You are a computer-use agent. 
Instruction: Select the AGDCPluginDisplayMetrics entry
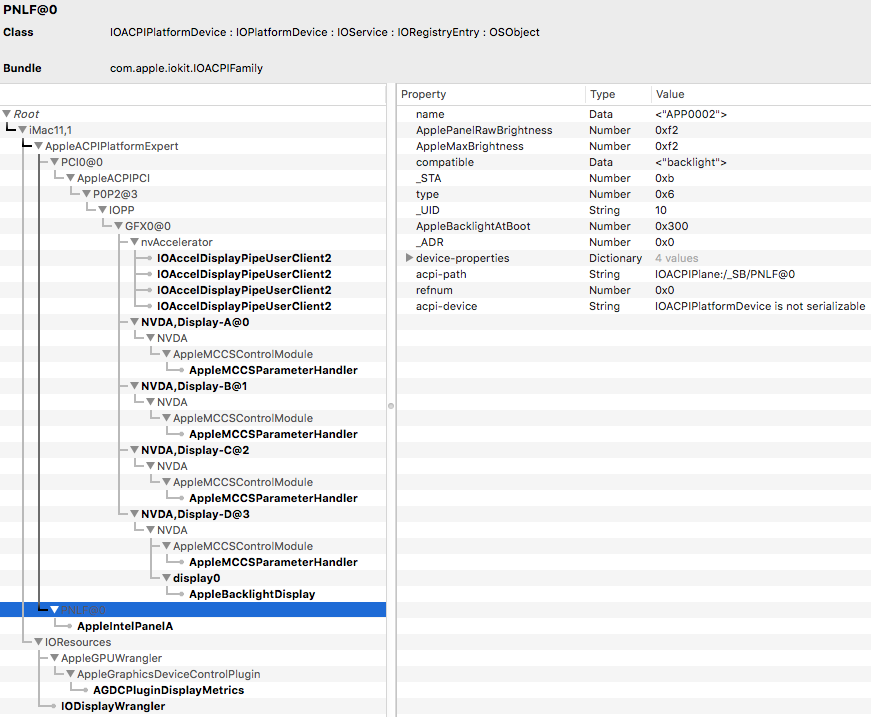click(169, 690)
